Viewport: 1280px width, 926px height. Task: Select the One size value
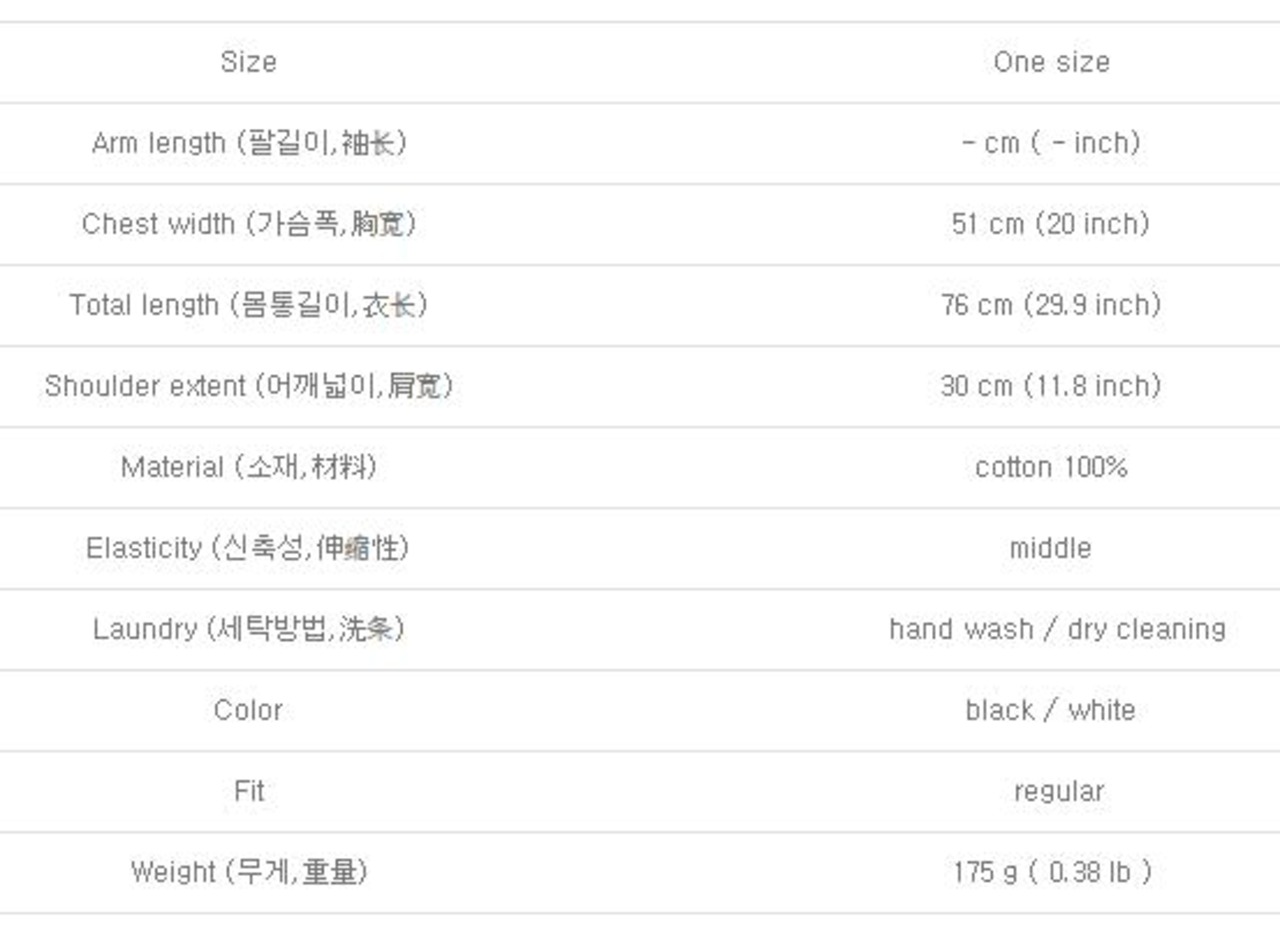coord(1051,62)
